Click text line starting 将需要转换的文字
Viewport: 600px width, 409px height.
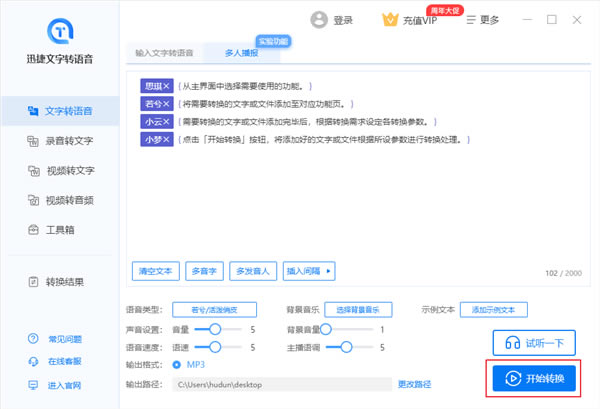(266, 104)
